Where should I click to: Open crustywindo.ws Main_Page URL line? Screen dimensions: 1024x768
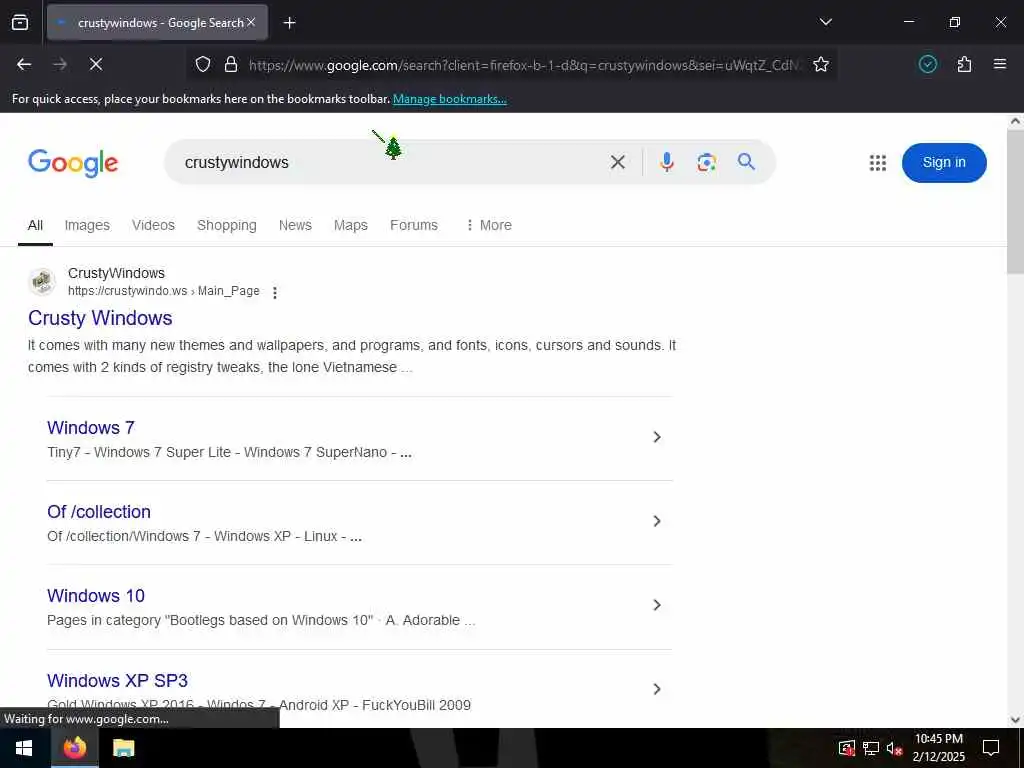point(163,291)
